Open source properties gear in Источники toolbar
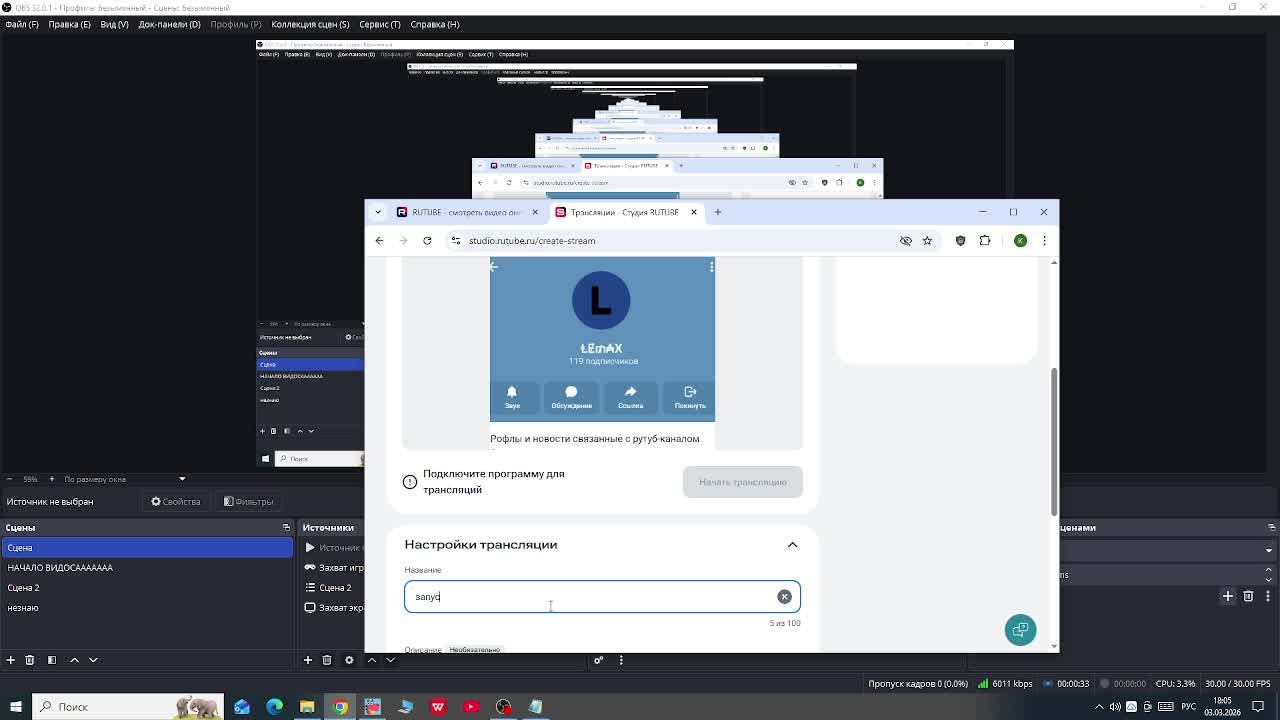 pyautogui.click(x=349, y=660)
